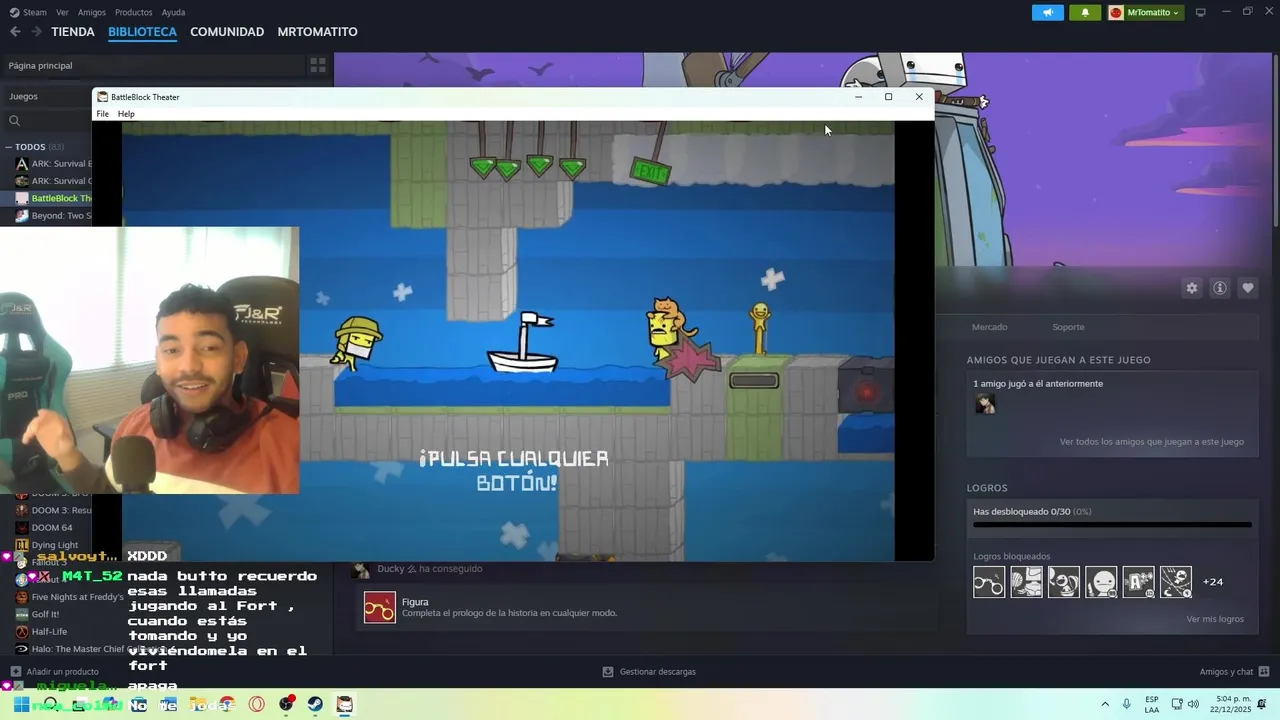Select Golf It! in library list
1280x720 pixels.
click(45, 614)
